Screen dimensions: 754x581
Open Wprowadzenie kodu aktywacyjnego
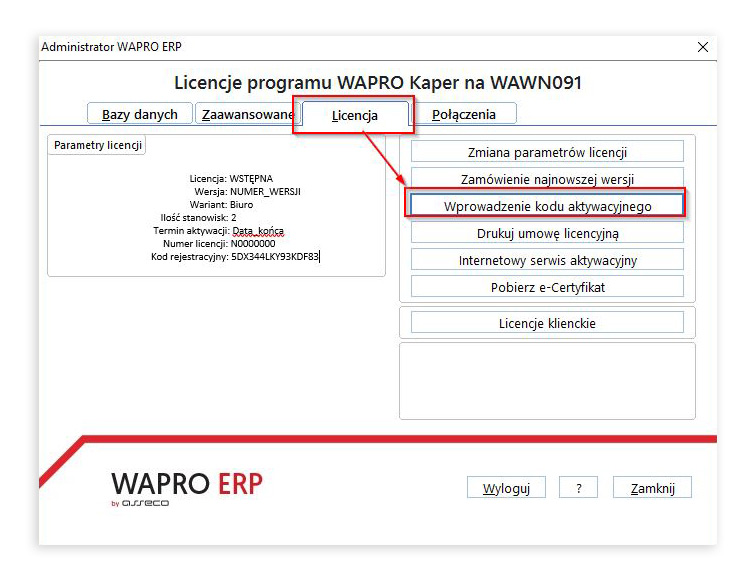point(547,205)
